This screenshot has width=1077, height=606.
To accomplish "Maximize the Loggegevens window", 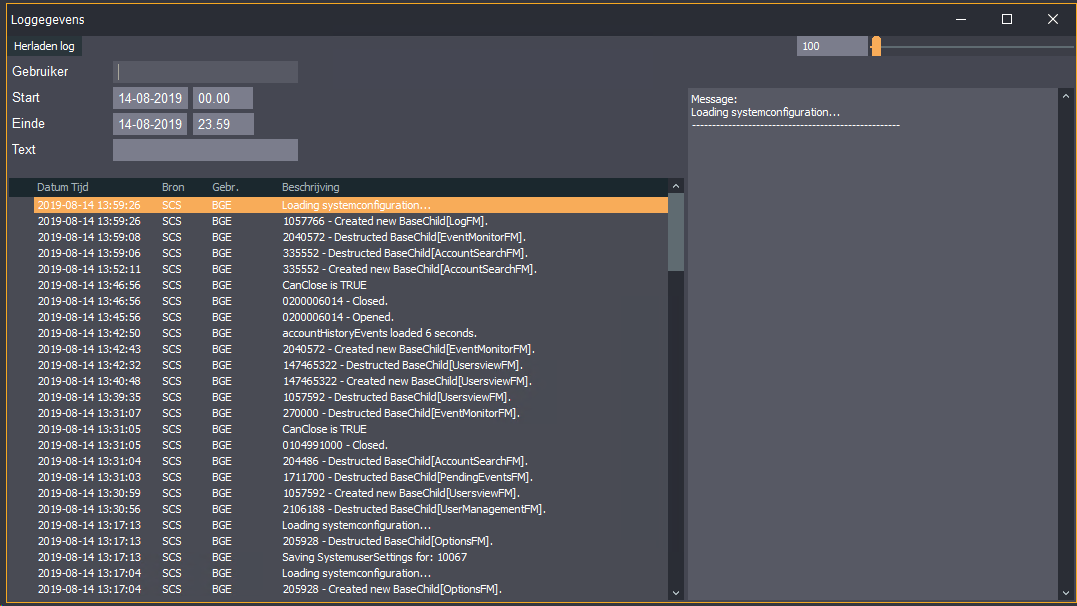I will pyautogui.click(x=1007, y=19).
